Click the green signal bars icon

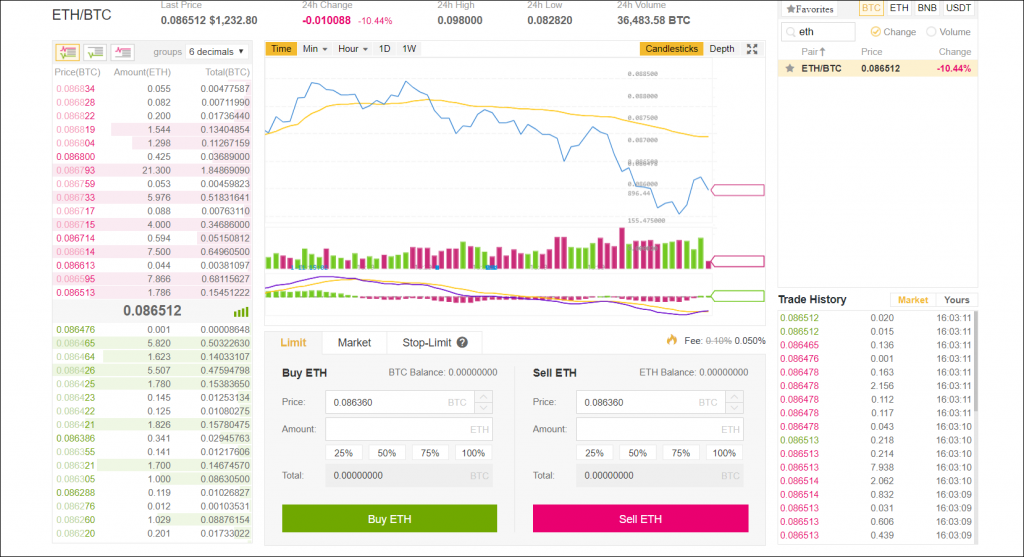[241, 311]
